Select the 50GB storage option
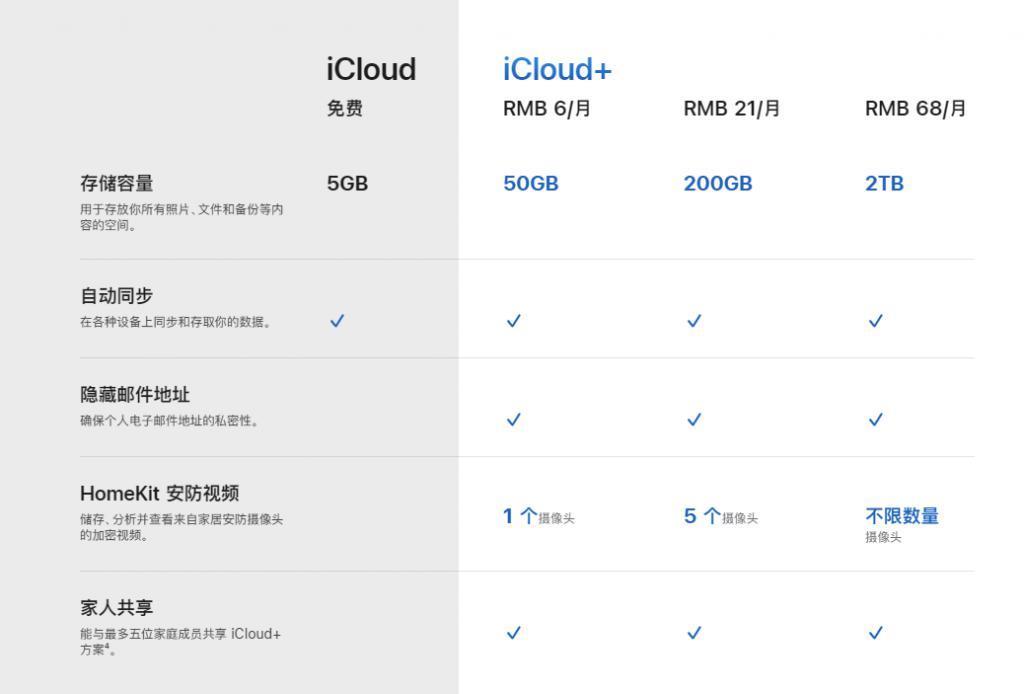 click(x=531, y=183)
